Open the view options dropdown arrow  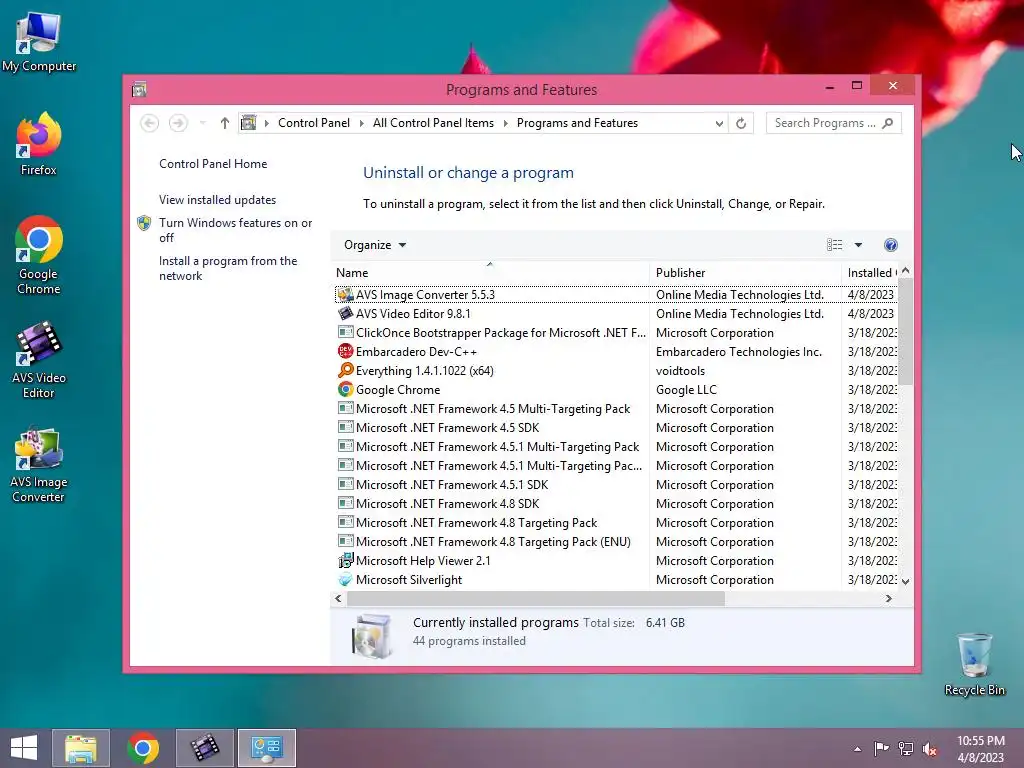point(858,245)
